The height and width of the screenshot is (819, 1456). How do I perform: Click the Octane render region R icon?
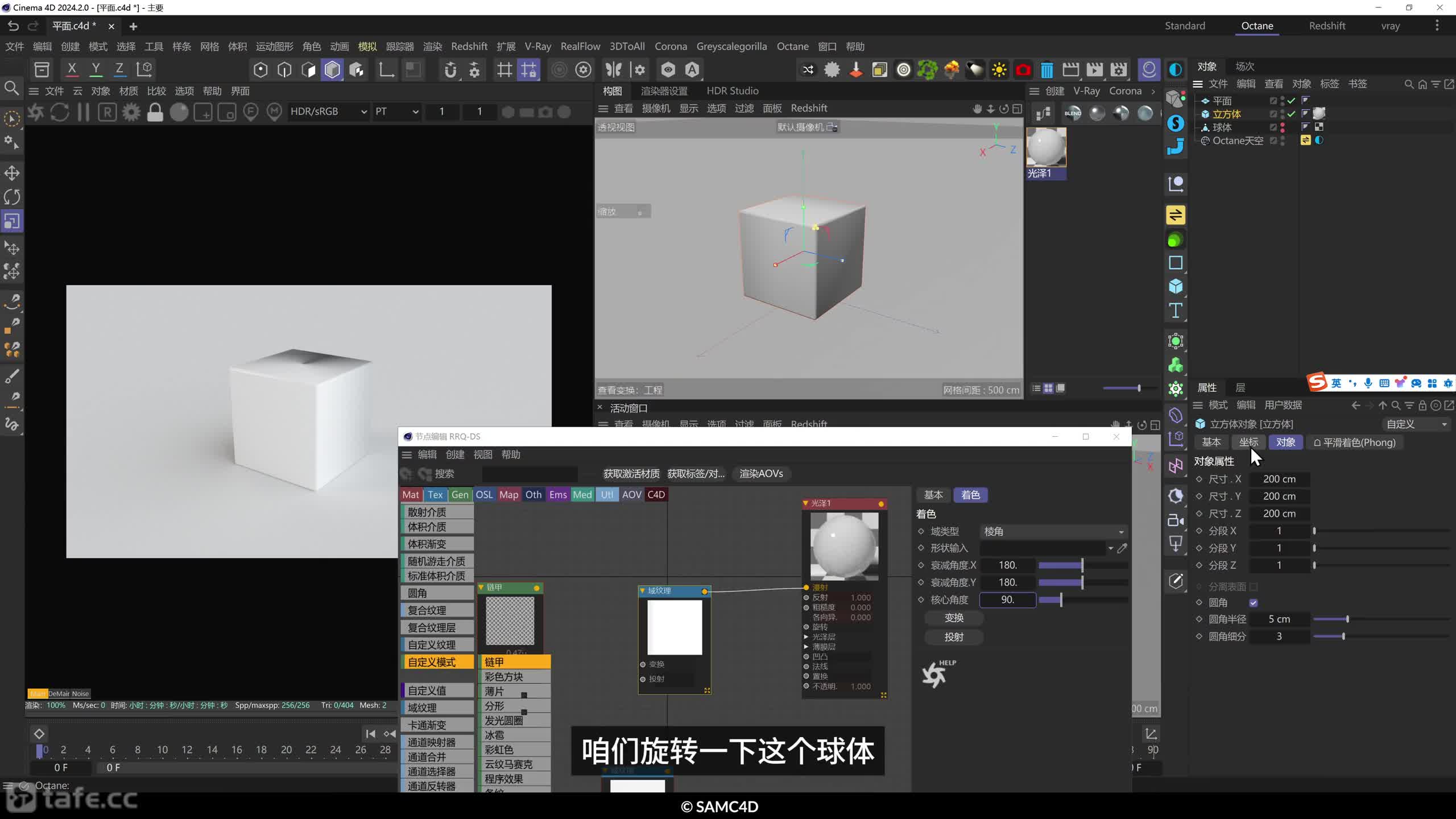pyautogui.click(x=107, y=112)
